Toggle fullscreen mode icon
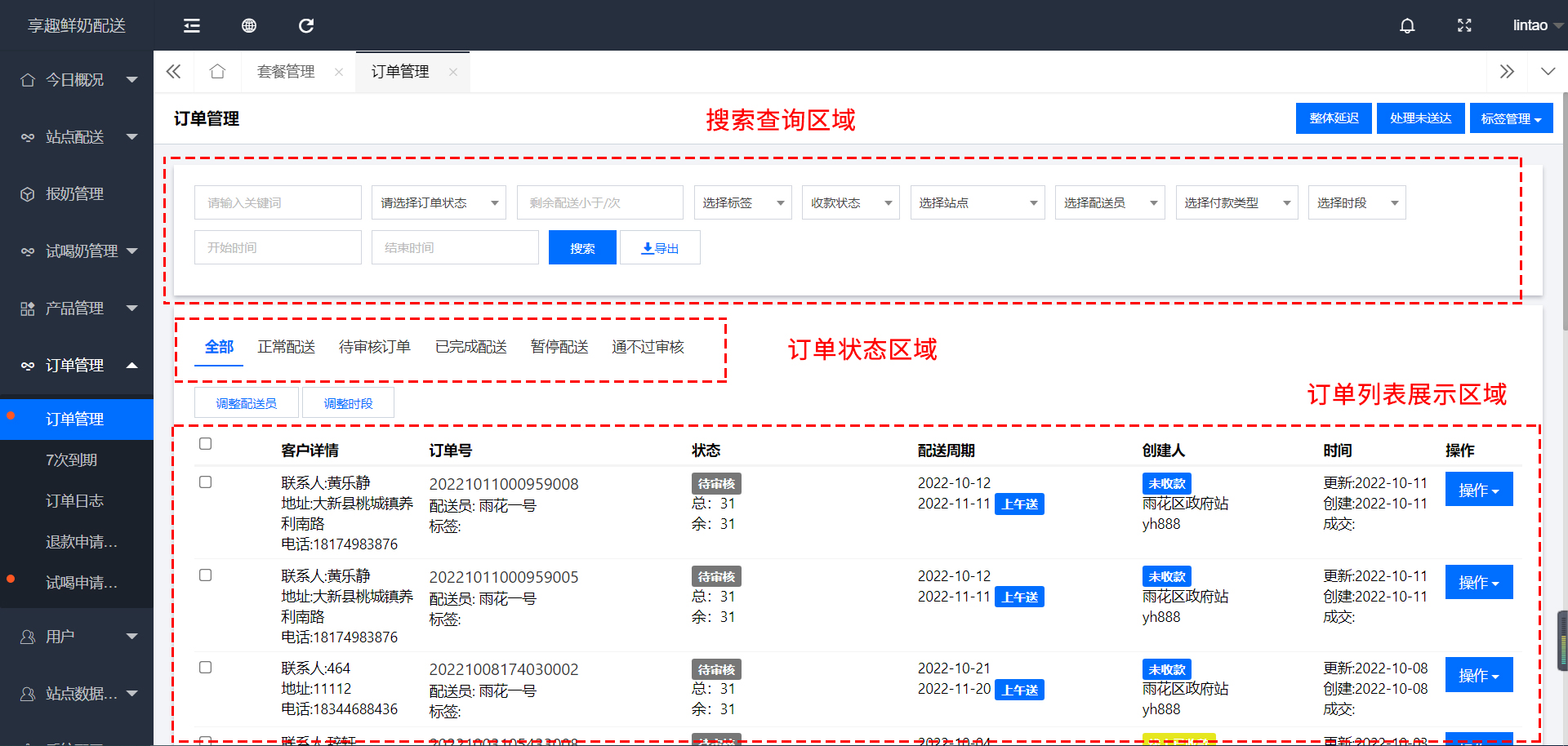 (x=1464, y=26)
